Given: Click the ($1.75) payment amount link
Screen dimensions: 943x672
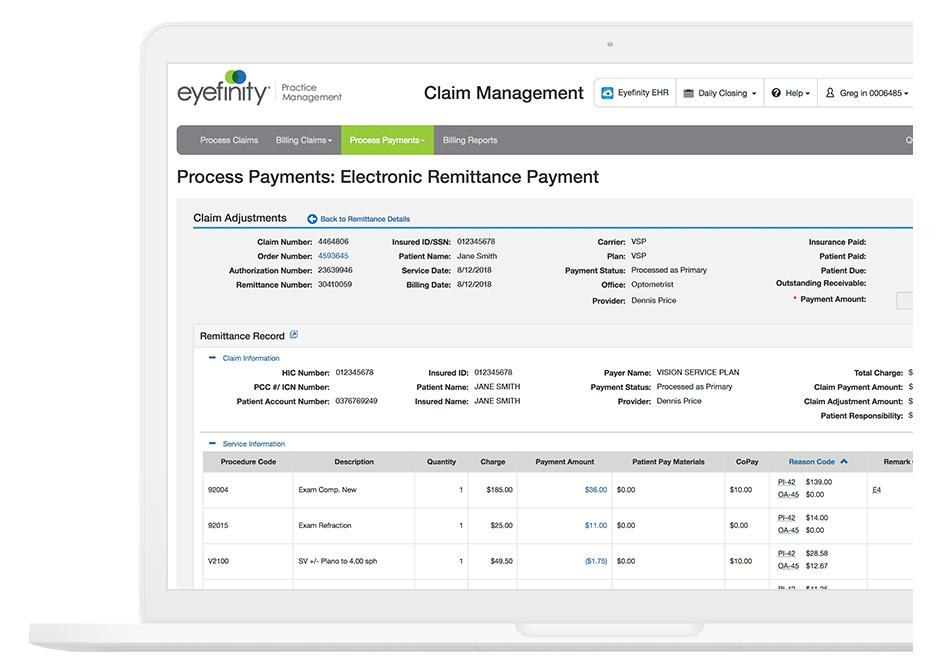Looking at the screenshot, I should click(596, 561).
